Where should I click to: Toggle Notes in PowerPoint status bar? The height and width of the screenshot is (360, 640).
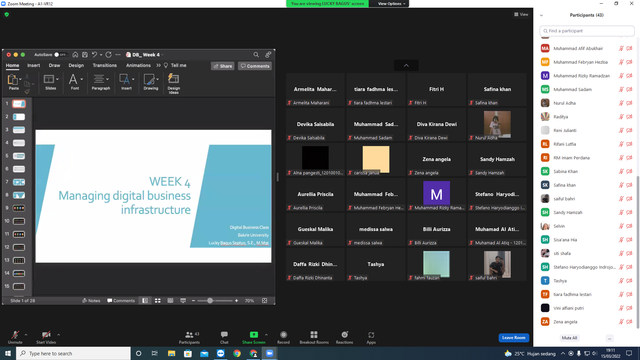coord(91,301)
